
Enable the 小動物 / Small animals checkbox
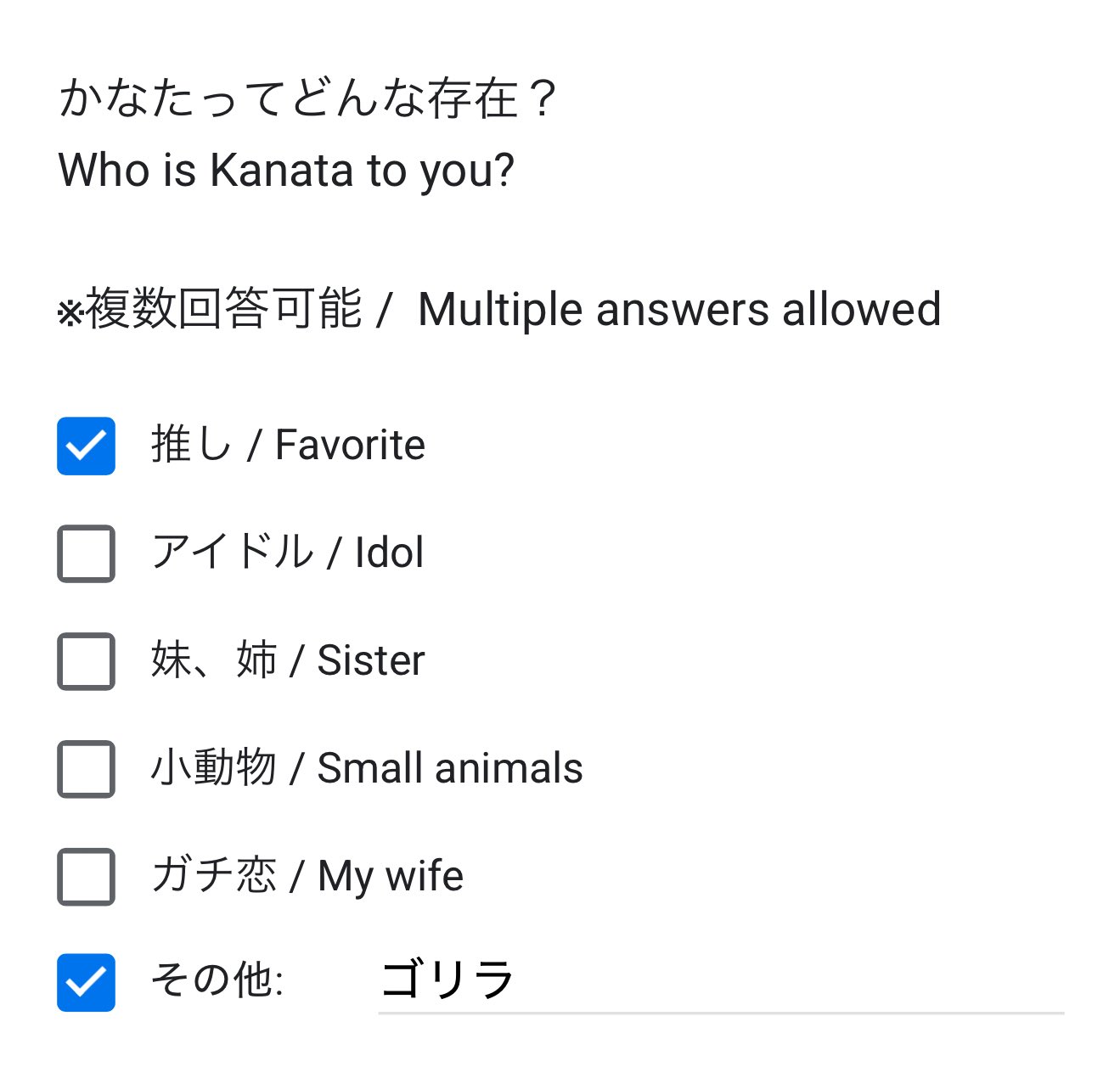(86, 769)
